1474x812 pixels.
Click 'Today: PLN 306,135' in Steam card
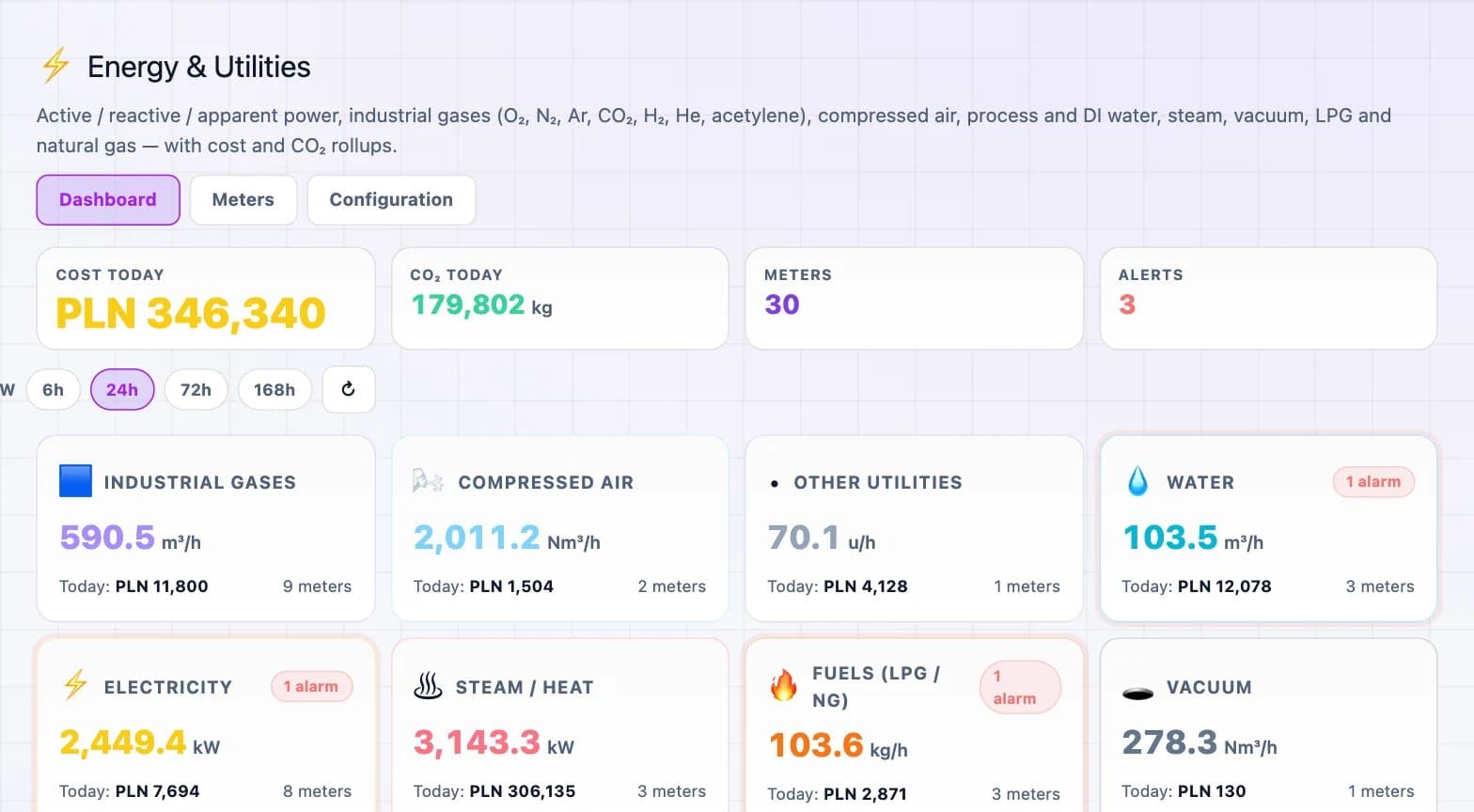pyautogui.click(x=494, y=791)
